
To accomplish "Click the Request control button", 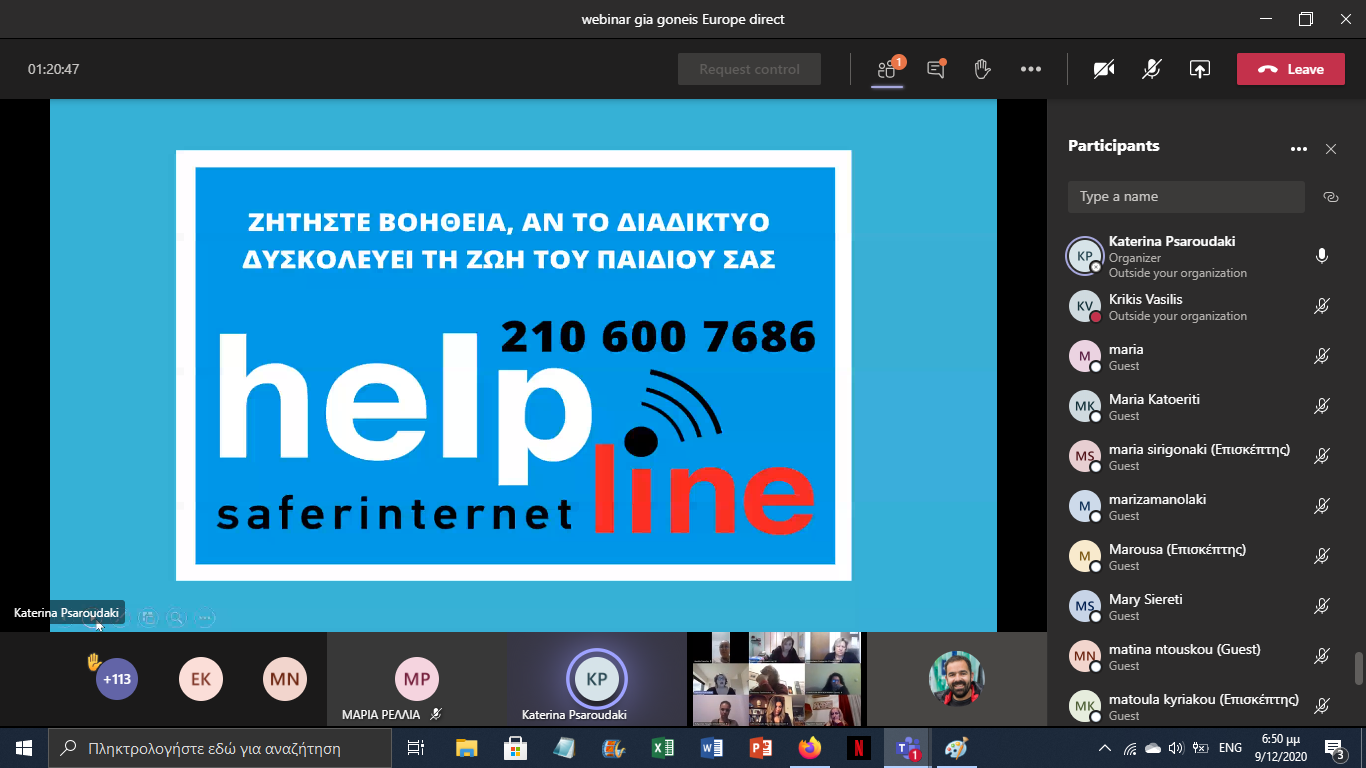I will coord(749,69).
